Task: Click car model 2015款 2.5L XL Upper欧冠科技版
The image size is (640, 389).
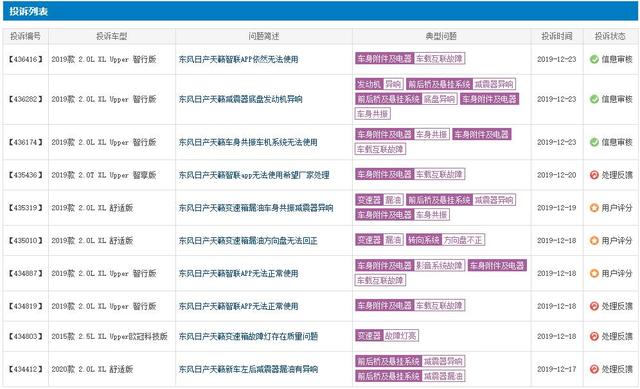Action: [109, 336]
